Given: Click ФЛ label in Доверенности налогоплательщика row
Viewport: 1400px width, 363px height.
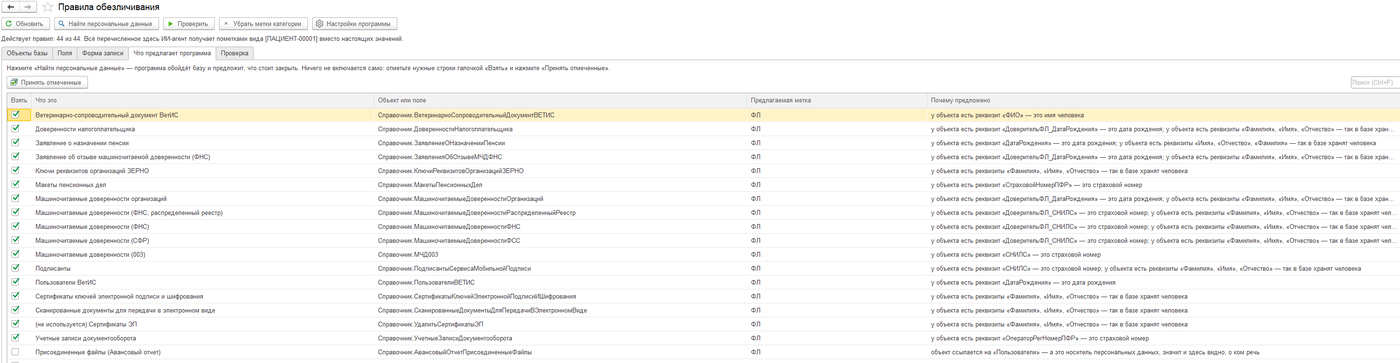Looking at the screenshot, I should [x=755, y=129].
